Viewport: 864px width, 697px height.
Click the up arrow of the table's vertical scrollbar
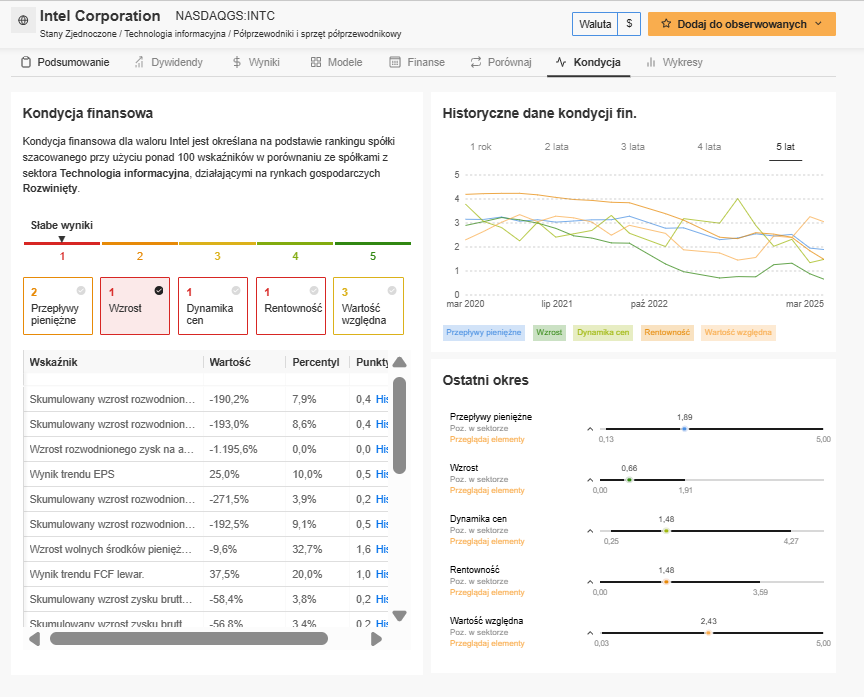tap(400, 362)
